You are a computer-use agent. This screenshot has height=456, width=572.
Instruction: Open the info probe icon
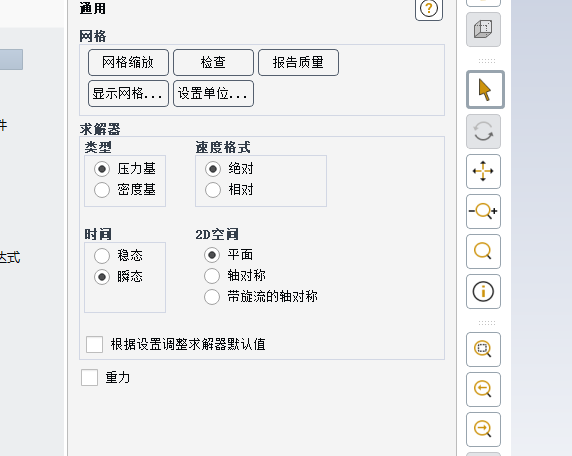pos(483,291)
